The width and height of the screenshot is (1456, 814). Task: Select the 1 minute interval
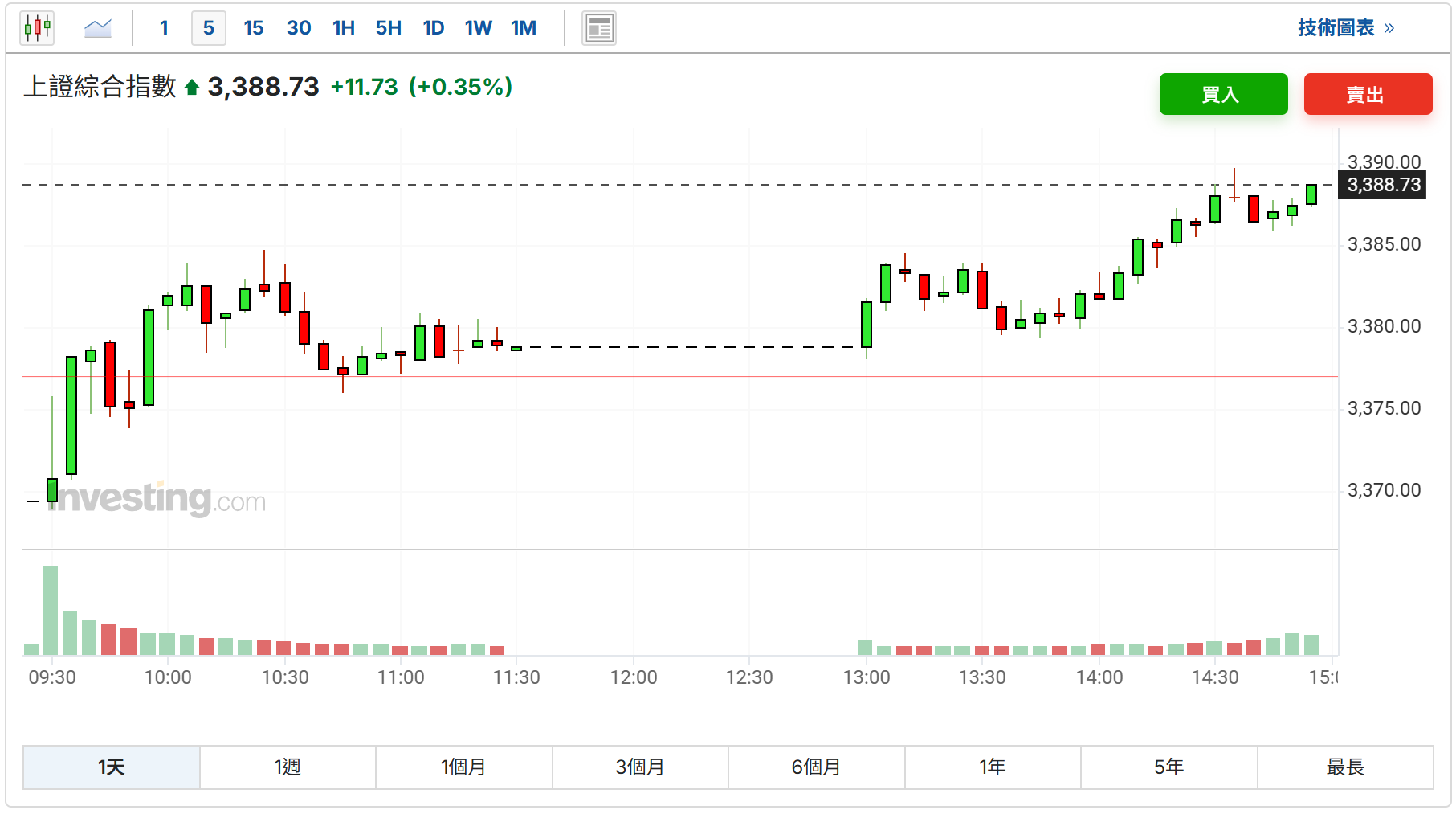point(164,28)
